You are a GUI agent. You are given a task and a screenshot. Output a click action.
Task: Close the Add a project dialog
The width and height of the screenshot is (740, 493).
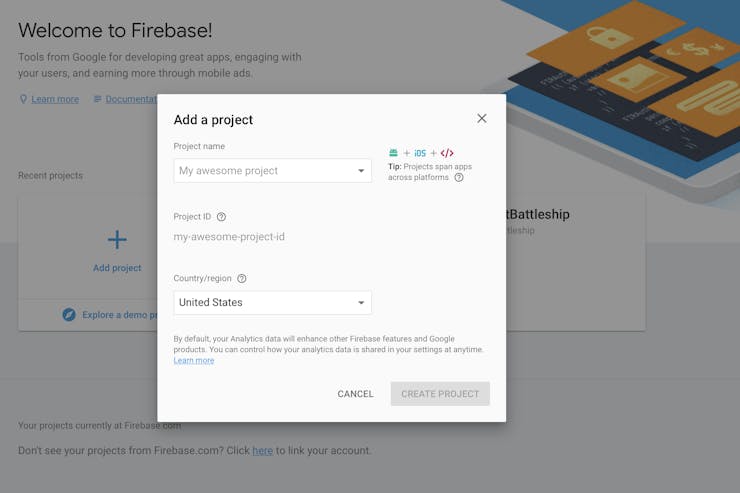pos(481,118)
